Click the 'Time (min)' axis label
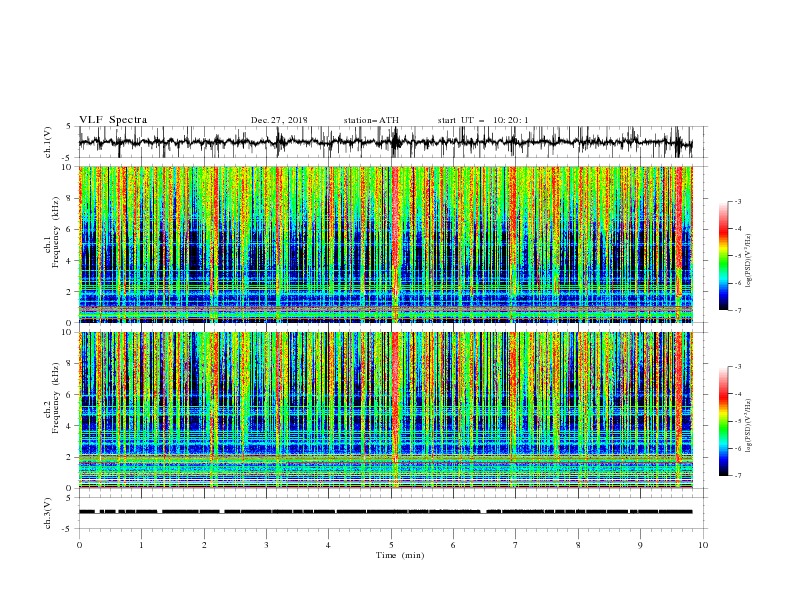The height and width of the screenshot is (612, 792). (400, 555)
